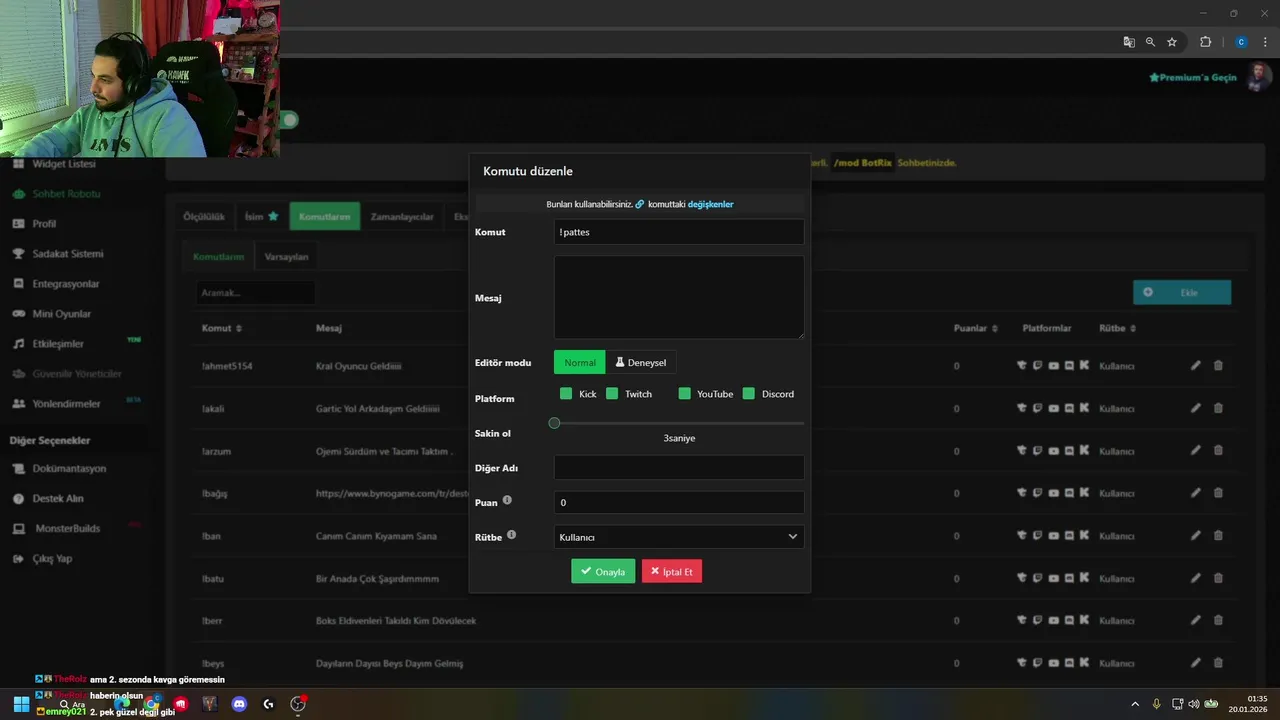Sort table by Rütbe column header

tap(1117, 328)
